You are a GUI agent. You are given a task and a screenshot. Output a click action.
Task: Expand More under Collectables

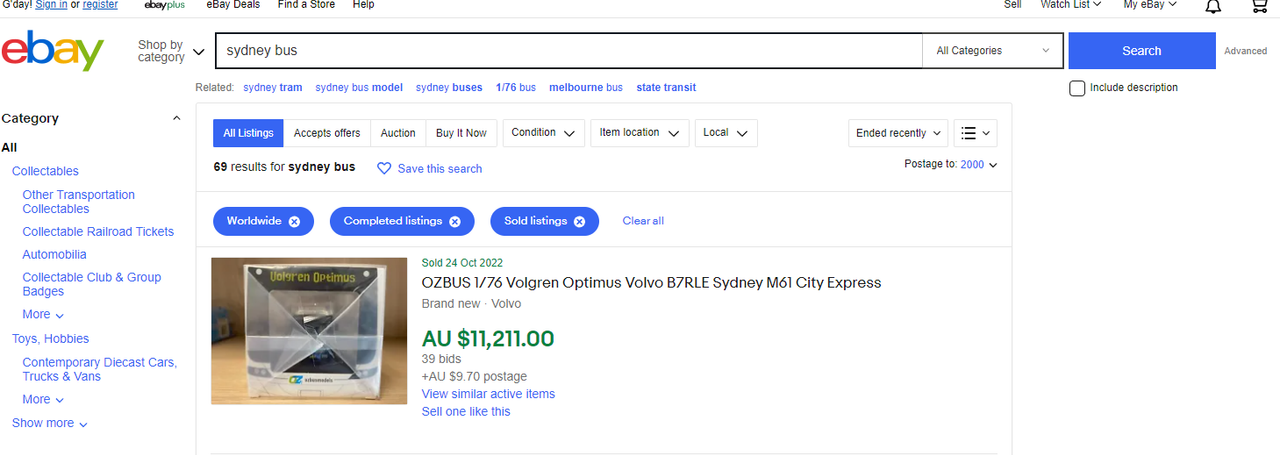click(43, 315)
